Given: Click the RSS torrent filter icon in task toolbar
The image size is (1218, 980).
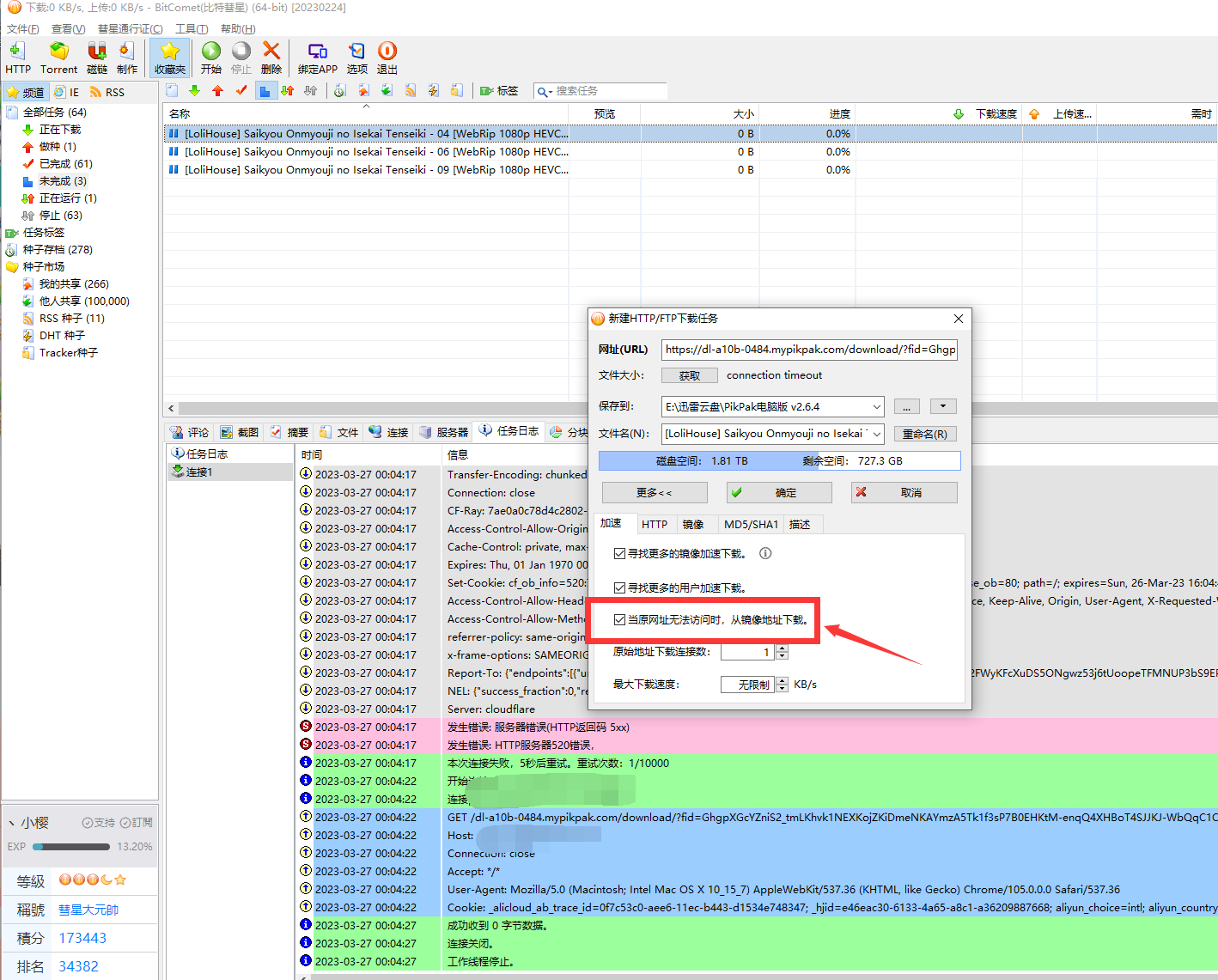Looking at the screenshot, I should [411, 90].
